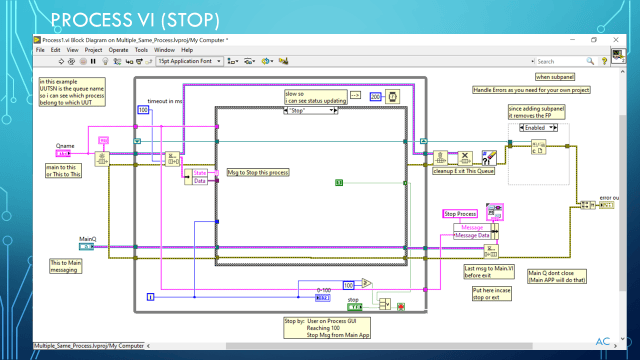Screen dimensions: 640x360
Task: Select the Greater Or Equal comparison node
Action: (x=367, y=283)
